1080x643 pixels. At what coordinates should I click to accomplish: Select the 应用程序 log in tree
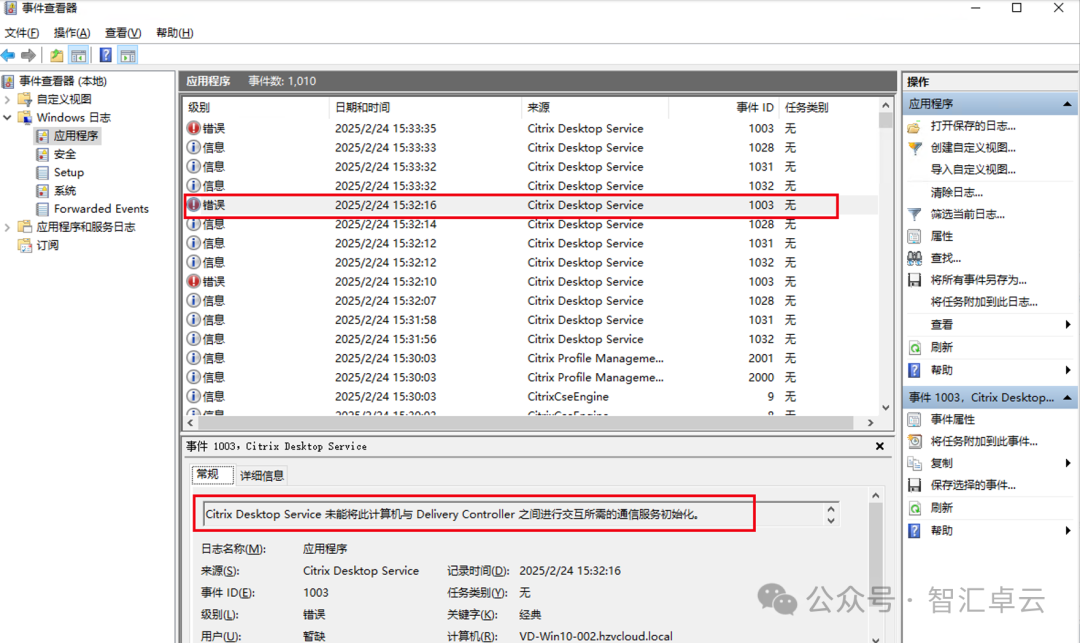(76, 136)
